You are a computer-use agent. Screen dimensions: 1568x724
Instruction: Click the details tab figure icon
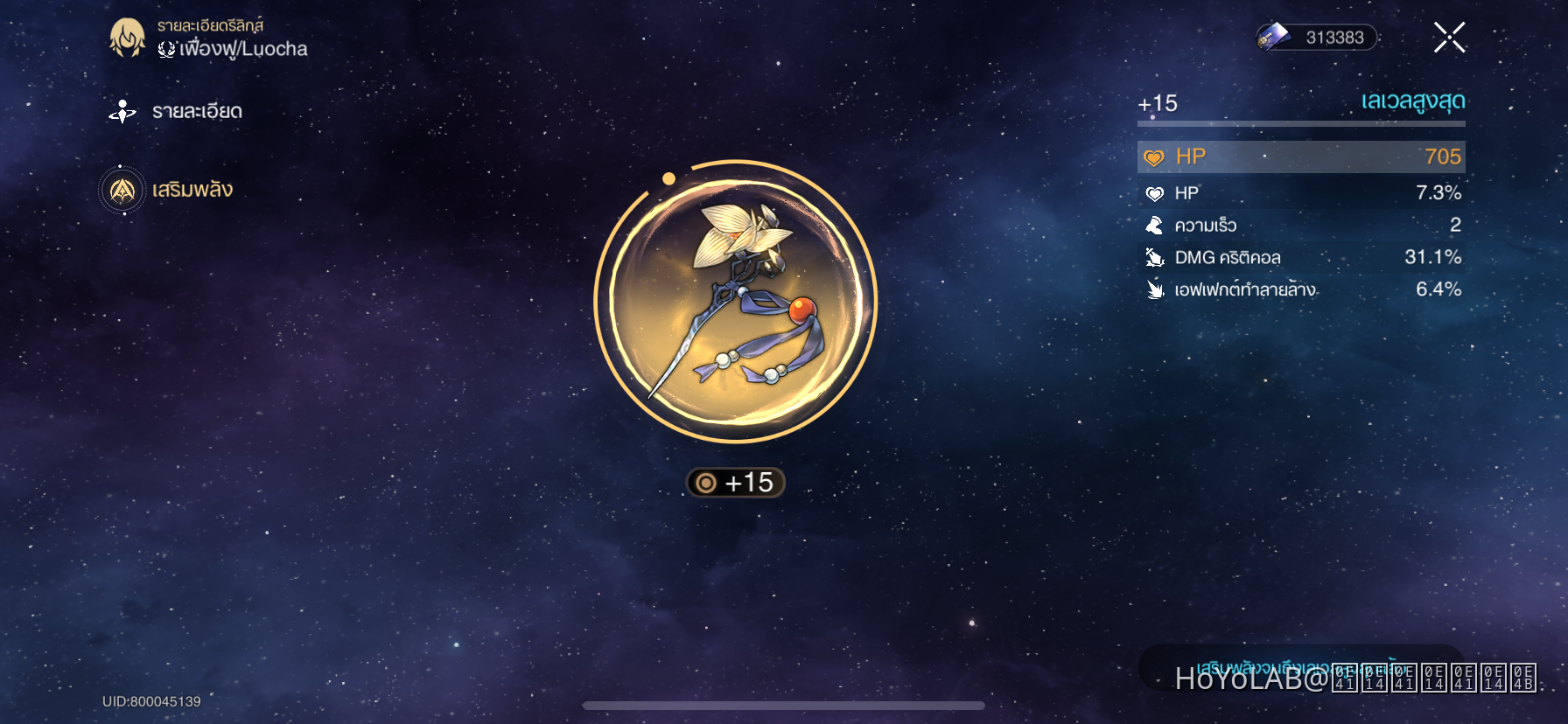coord(122,112)
